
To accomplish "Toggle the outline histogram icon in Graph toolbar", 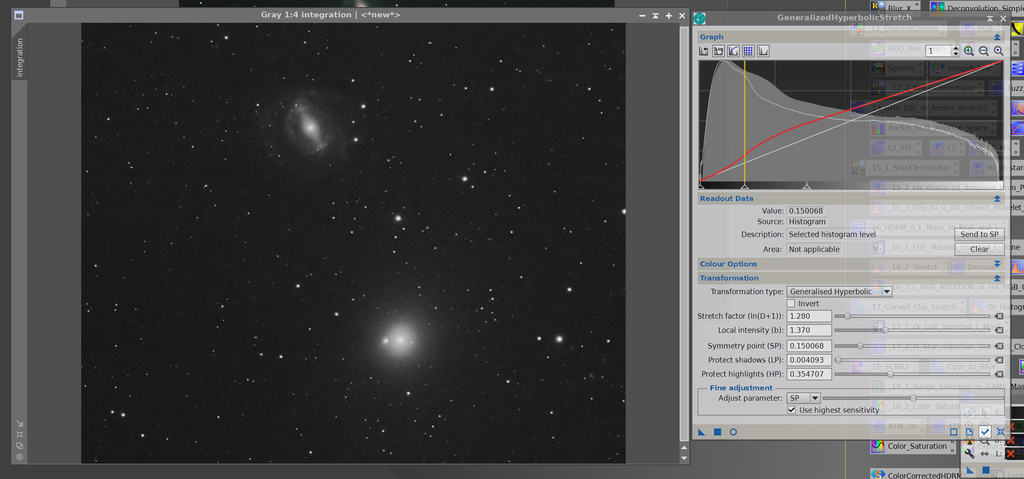I will [x=763, y=51].
